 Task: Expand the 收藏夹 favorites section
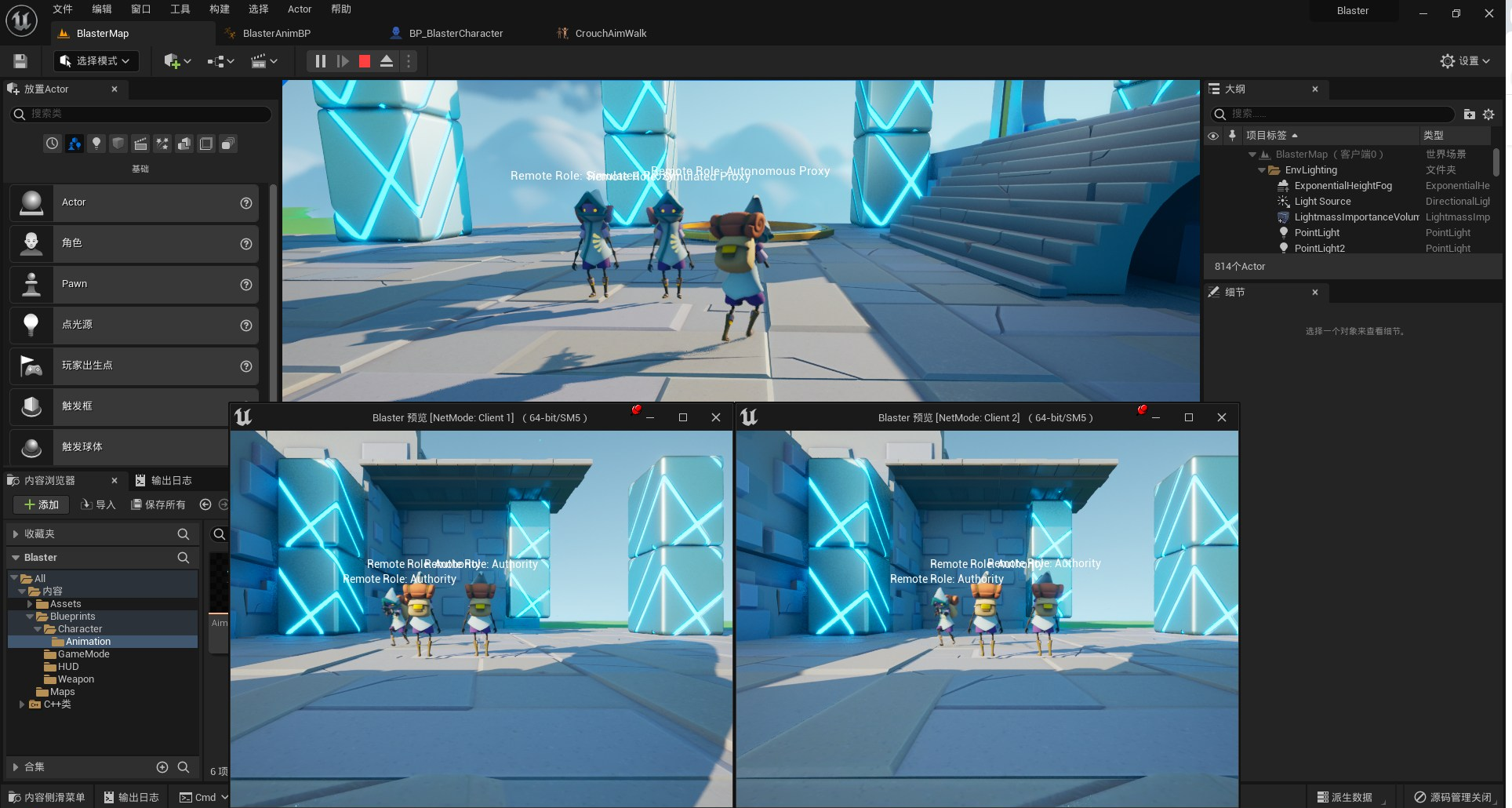pos(15,534)
